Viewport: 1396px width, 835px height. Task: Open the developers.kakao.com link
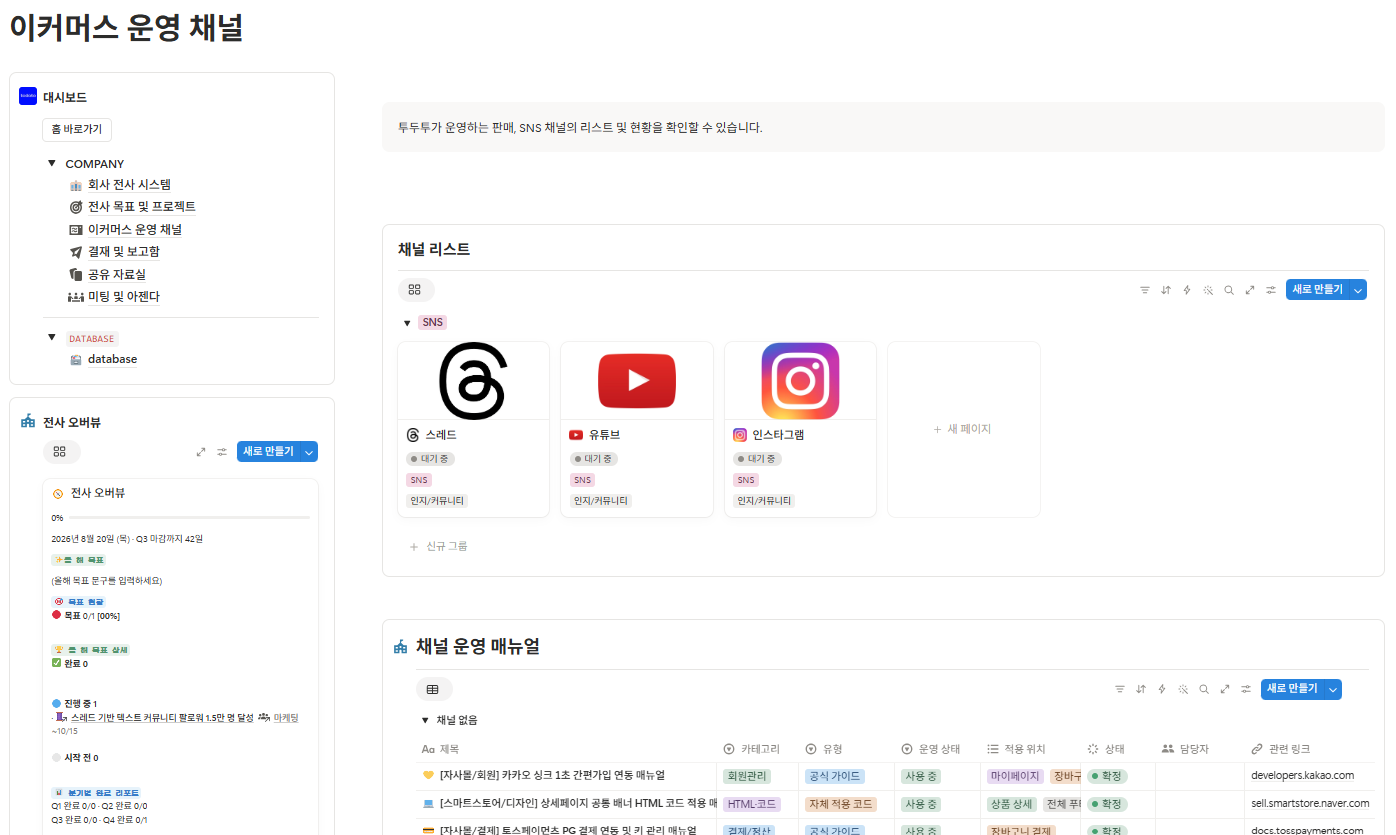coord(1303,775)
